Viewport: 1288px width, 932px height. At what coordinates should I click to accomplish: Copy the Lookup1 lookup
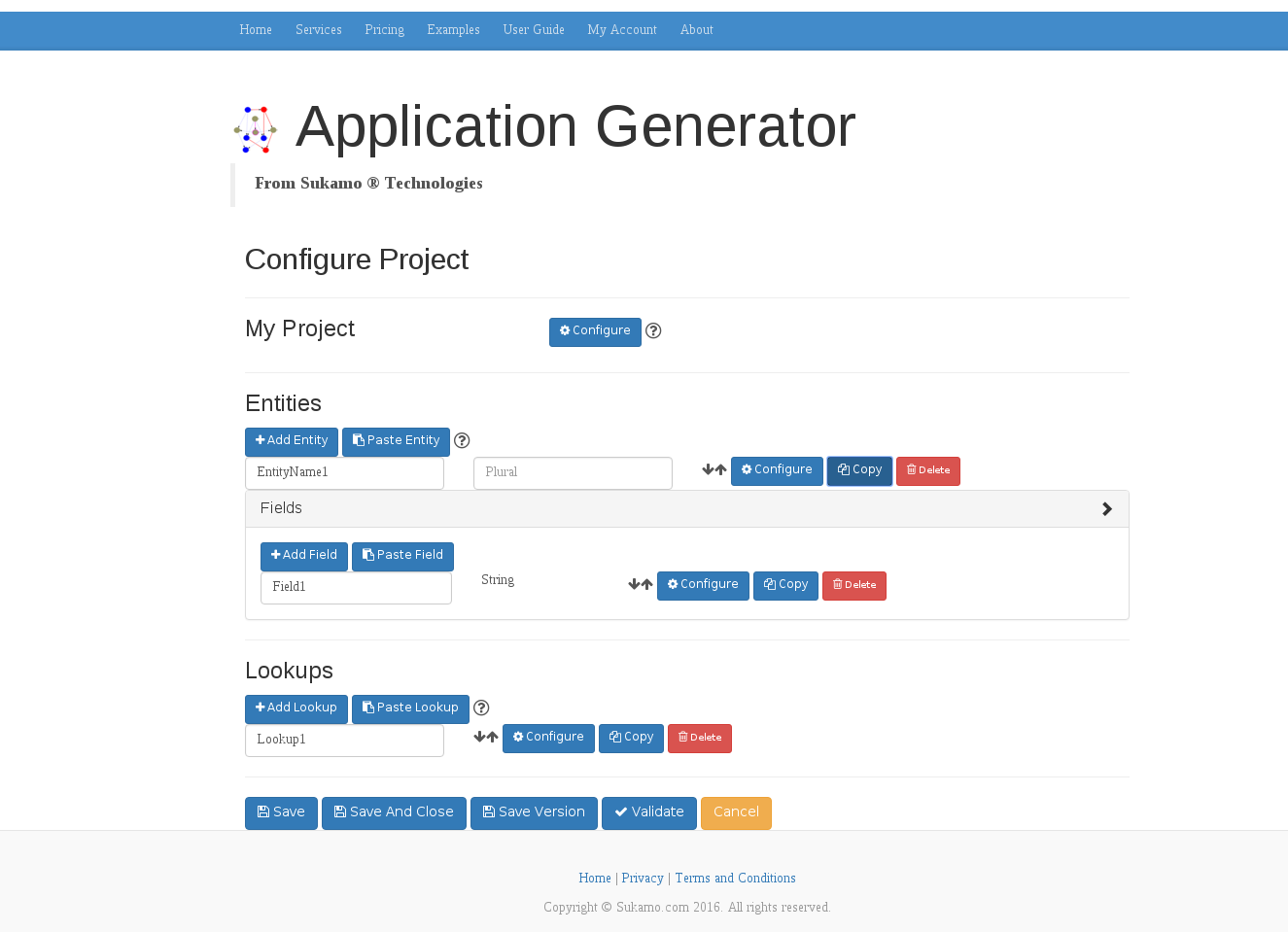tap(631, 738)
